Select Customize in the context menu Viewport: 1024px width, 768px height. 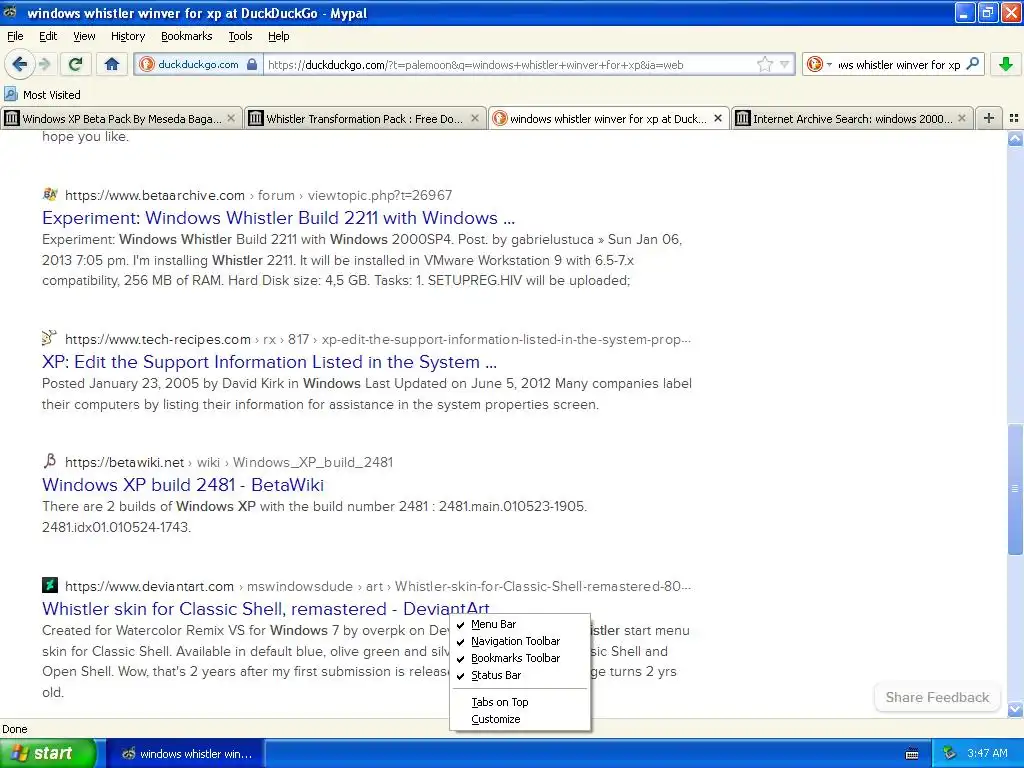520,719
